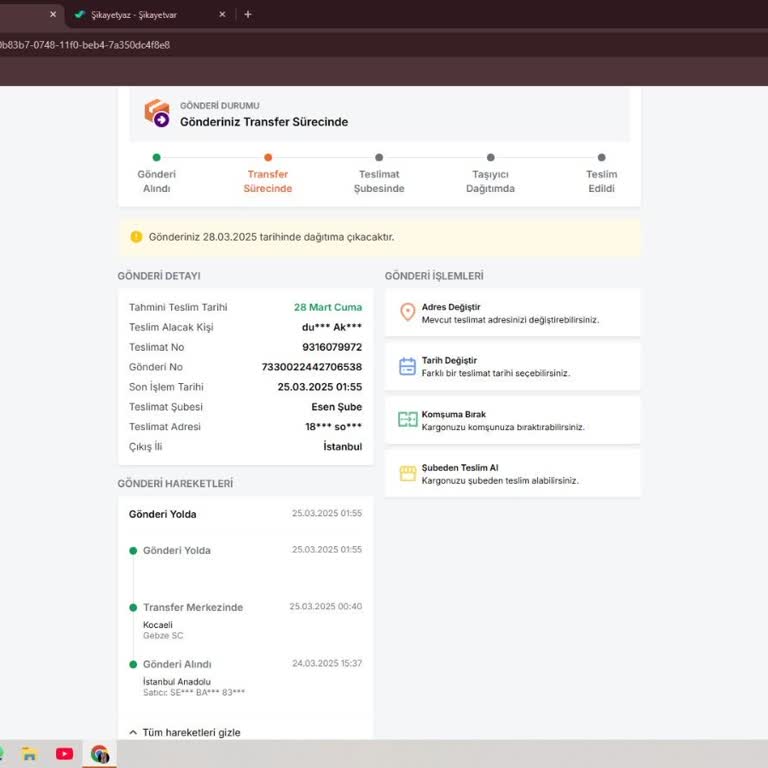
Task: Click the orange Transfer Sürecinde progress dot
Action: click(x=268, y=157)
